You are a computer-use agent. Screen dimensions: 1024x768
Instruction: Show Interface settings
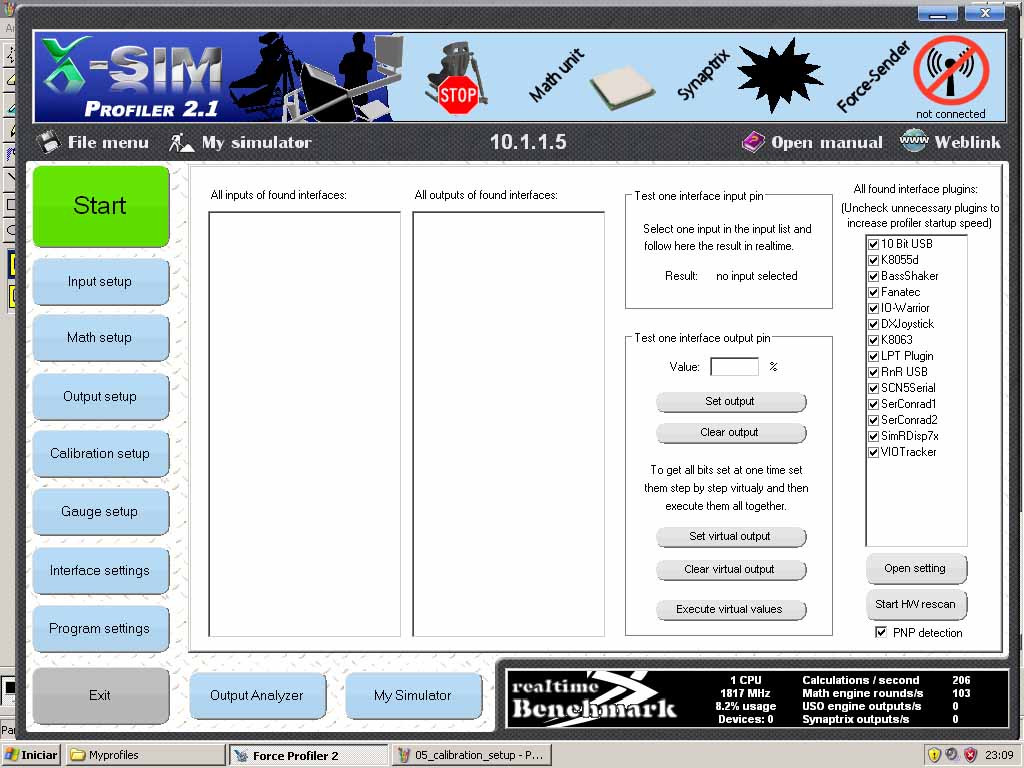pyautogui.click(x=101, y=570)
